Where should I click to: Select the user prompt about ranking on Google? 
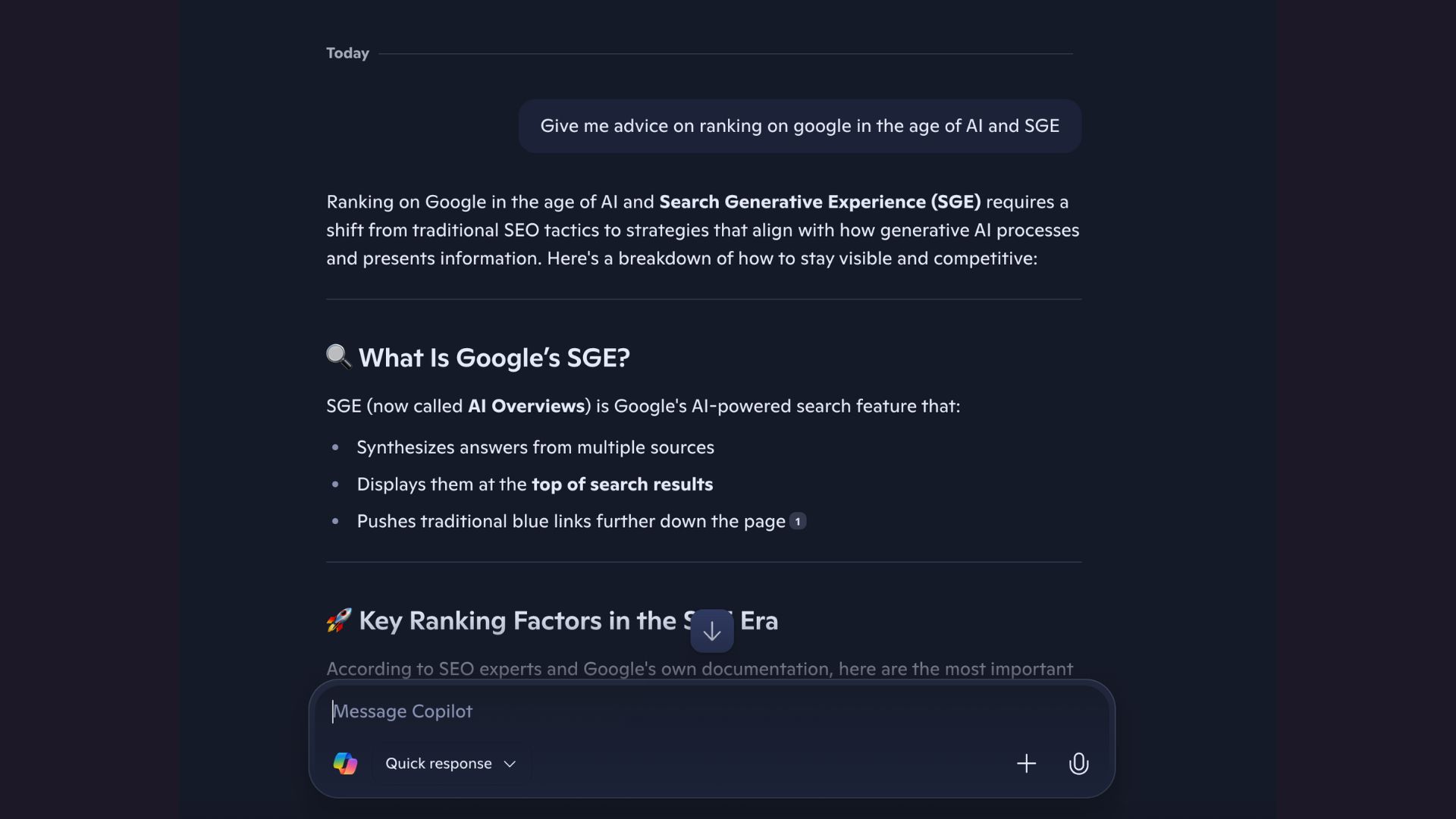(799, 126)
